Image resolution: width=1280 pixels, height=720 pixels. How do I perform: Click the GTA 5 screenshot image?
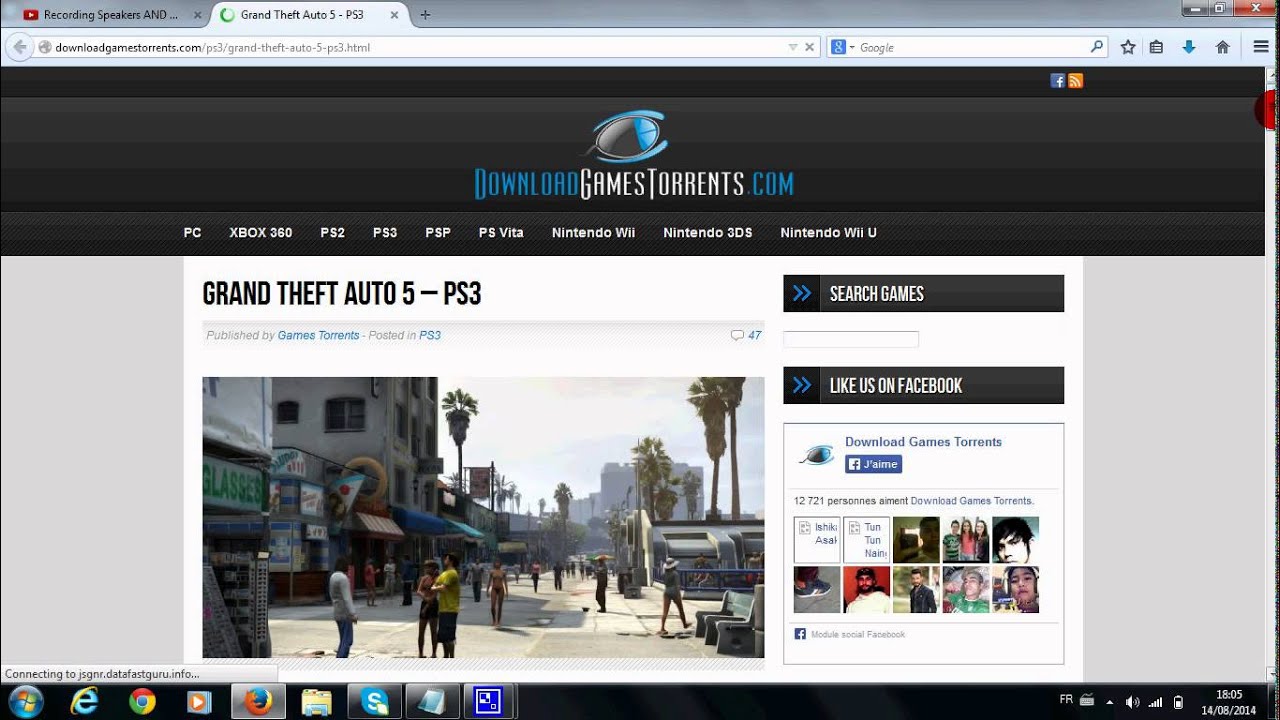pos(483,517)
